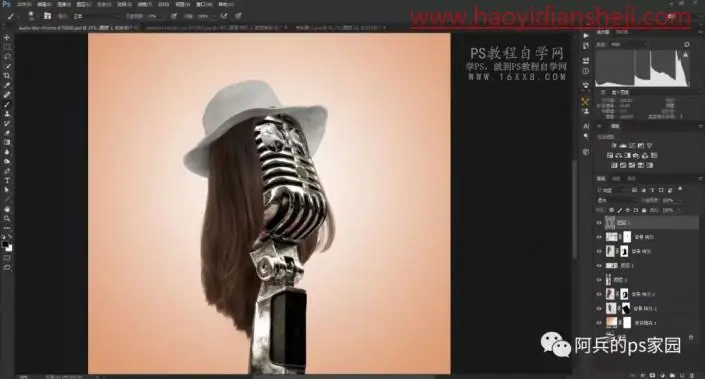705x379 pixels.
Task: Select the Clone Stamp tool
Action: coord(7,114)
